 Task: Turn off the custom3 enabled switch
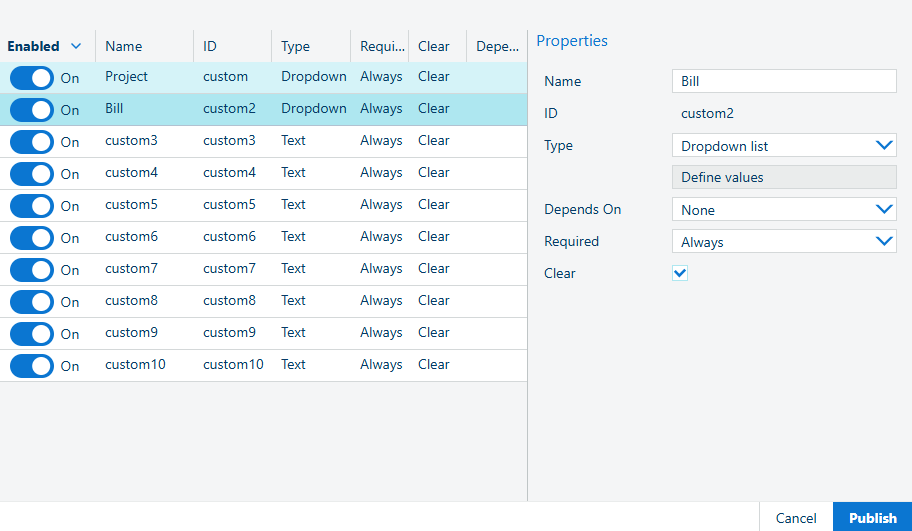click(x=31, y=142)
